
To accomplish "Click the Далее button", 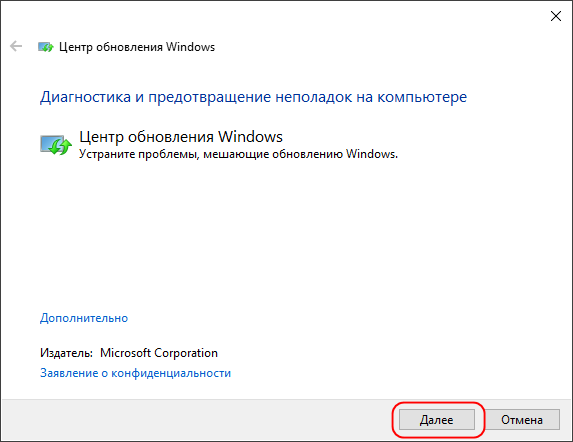I will click(437, 419).
